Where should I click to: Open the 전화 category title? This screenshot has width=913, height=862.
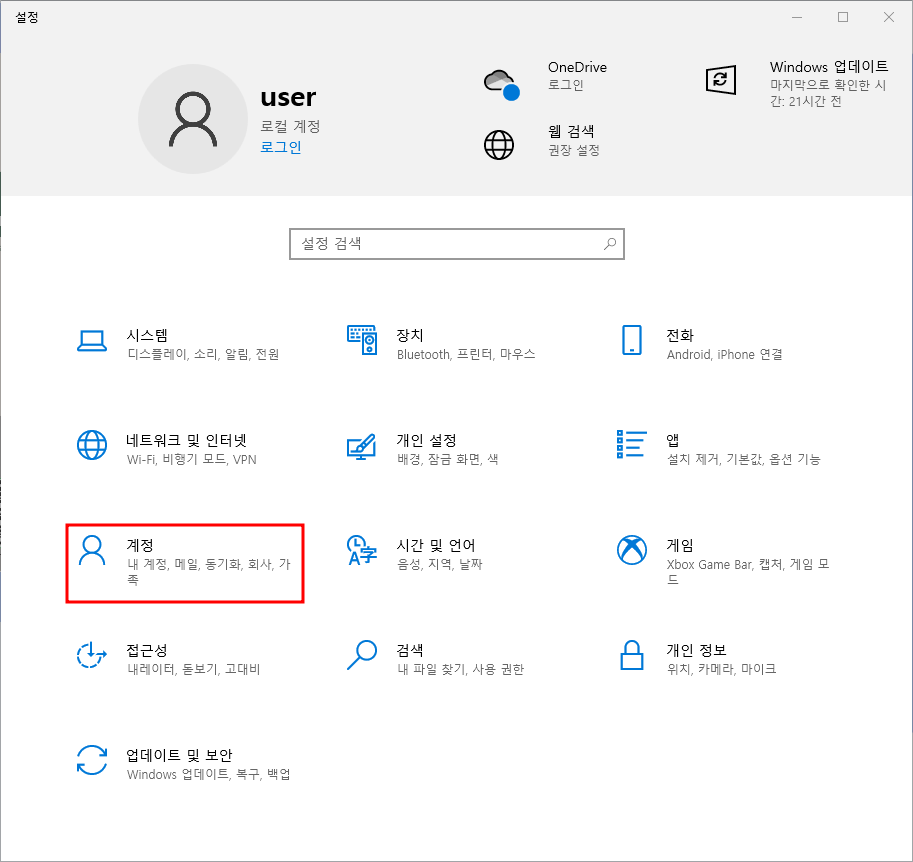(x=680, y=335)
